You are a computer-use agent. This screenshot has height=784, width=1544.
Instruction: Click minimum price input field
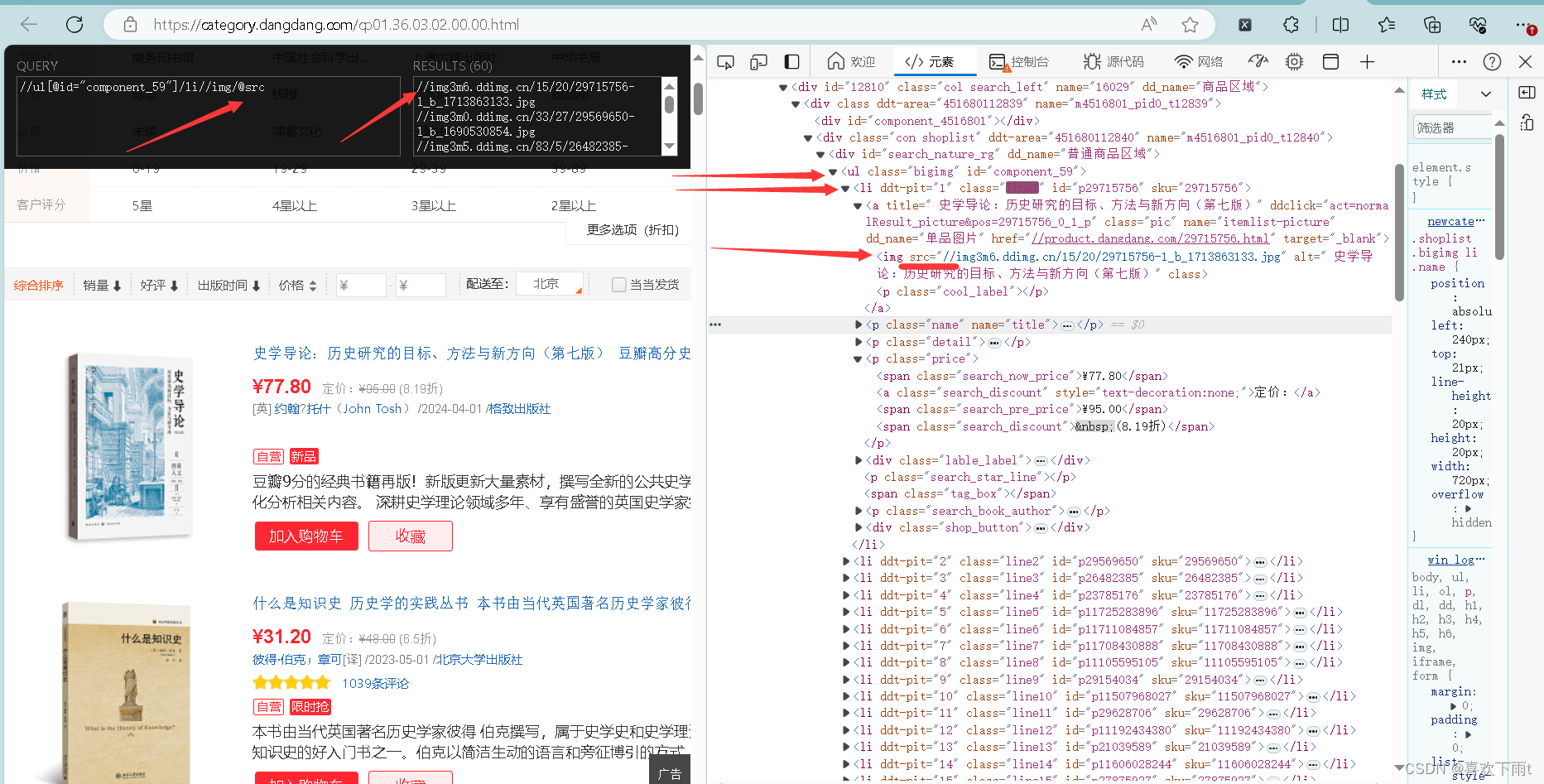pos(361,286)
